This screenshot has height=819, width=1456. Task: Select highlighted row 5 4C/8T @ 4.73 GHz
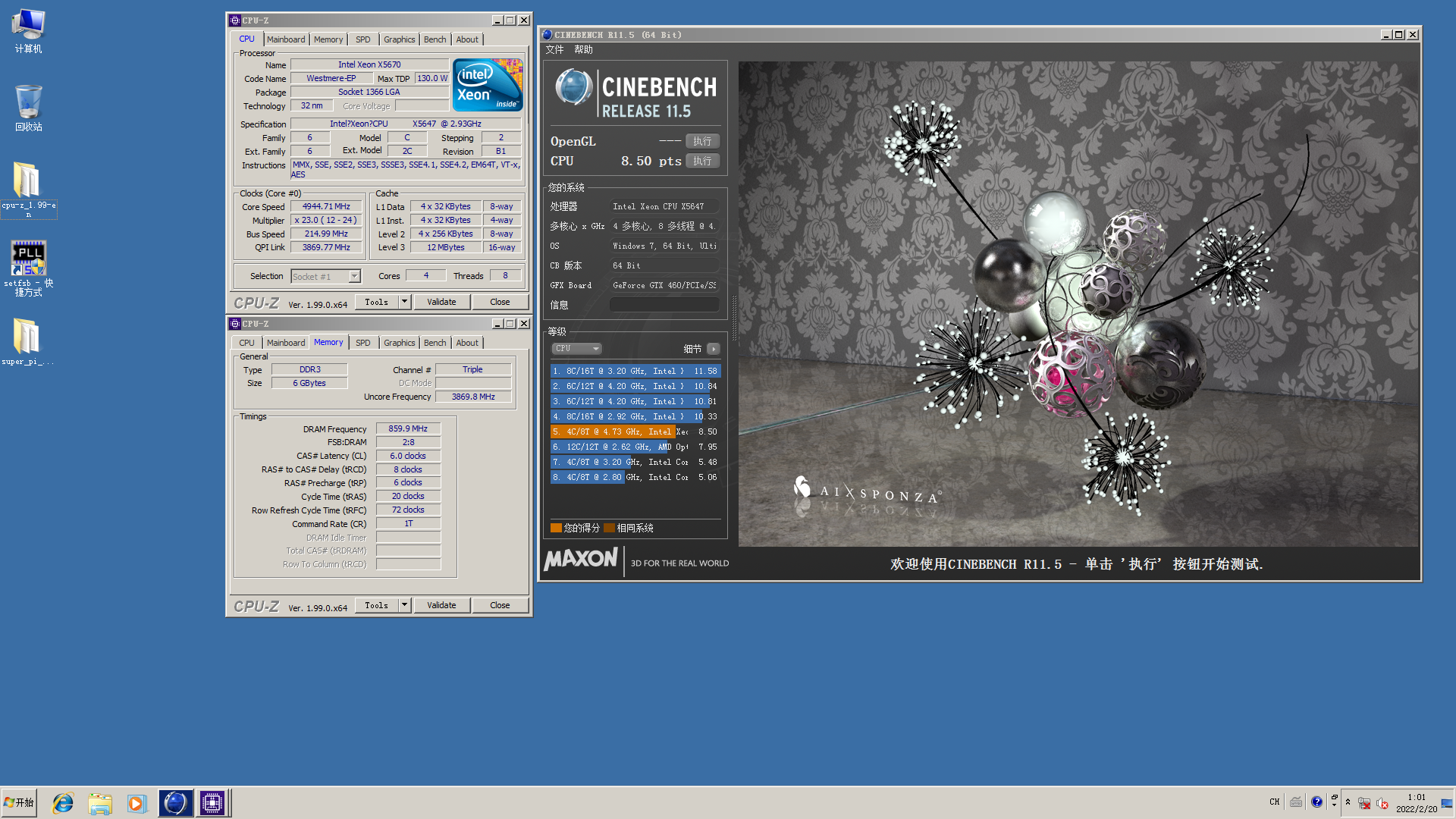pos(635,431)
